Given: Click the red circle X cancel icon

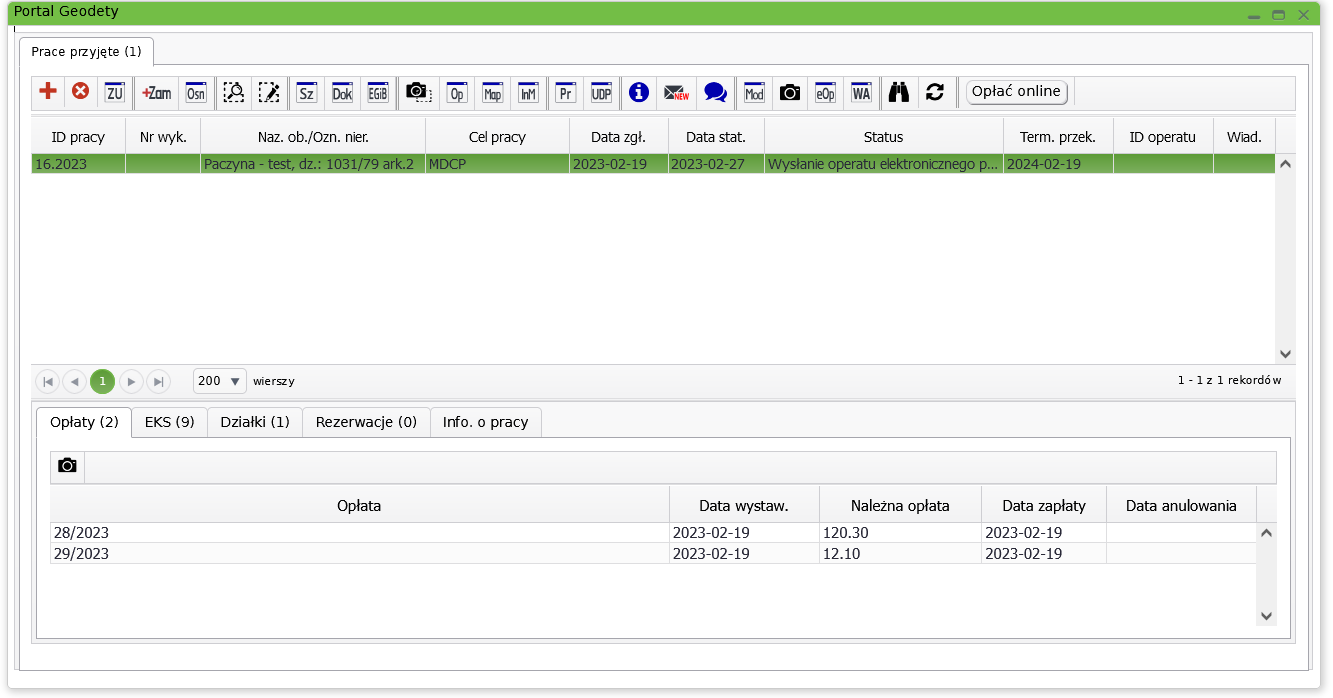Looking at the screenshot, I should [x=81, y=92].
